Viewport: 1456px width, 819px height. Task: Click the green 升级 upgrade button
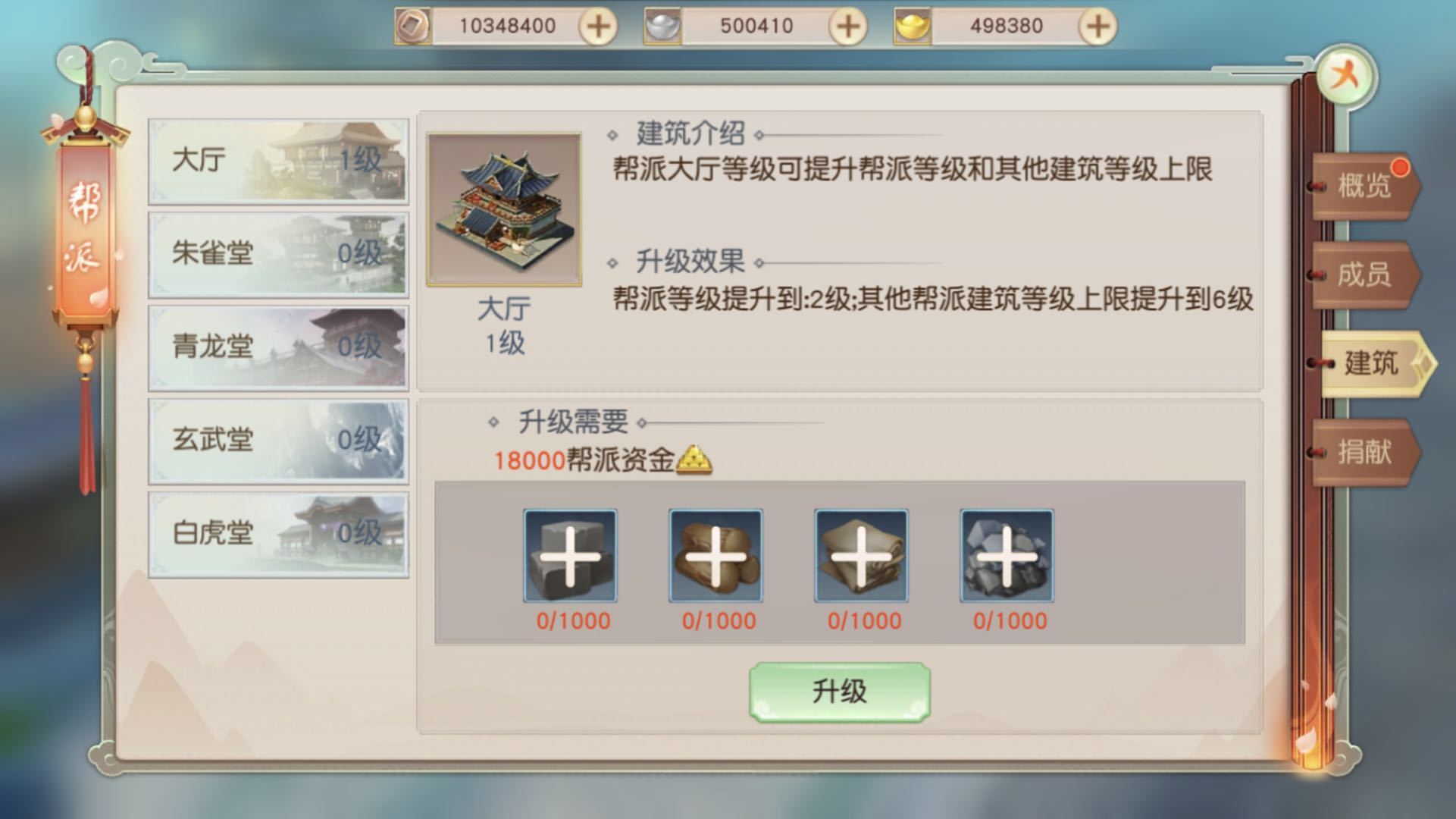pyautogui.click(x=840, y=692)
